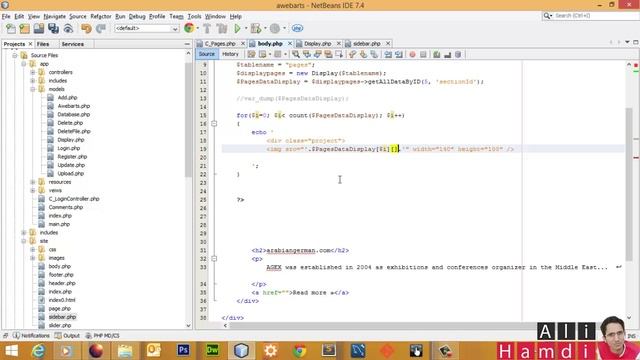Screen dimensions: 640x360
Task: Open Dreamweaver from the taskbar
Action: click(212, 351)
